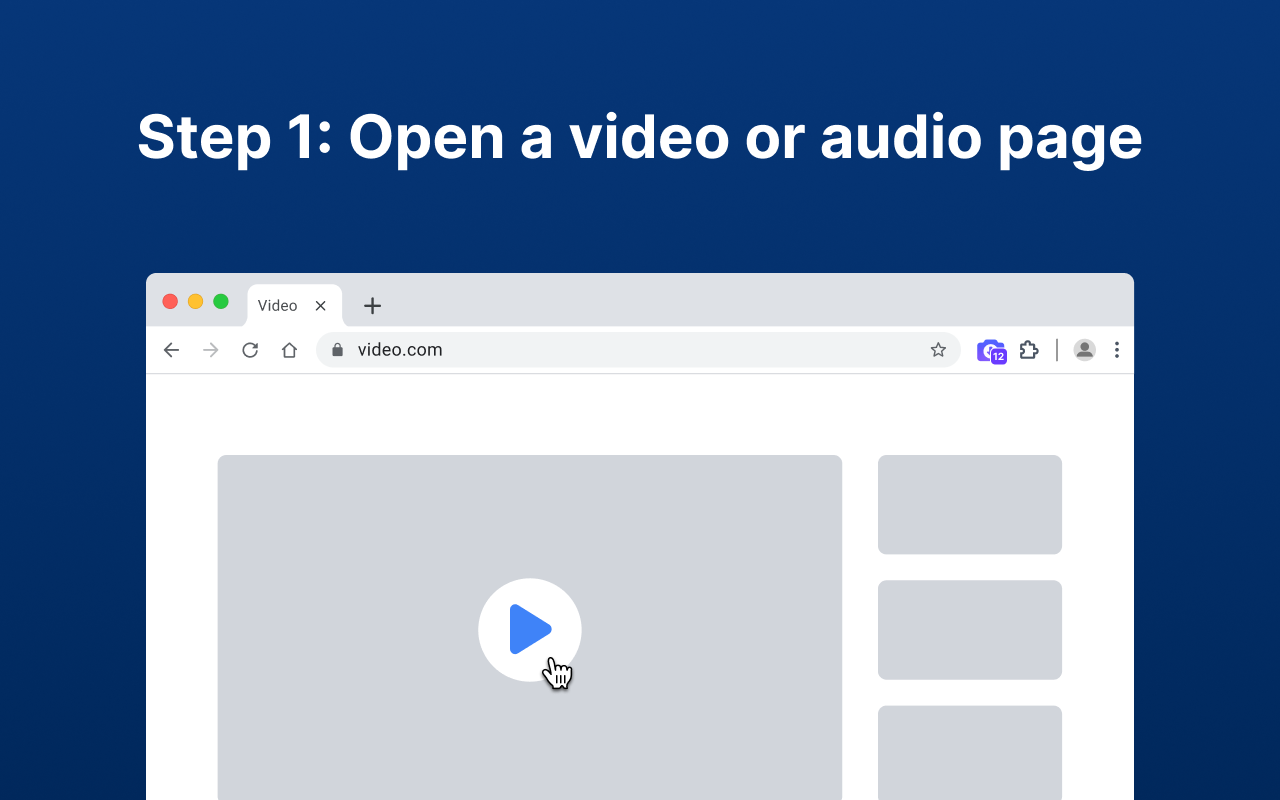Open the three-dot browser menu
This screenshot has width=1280, height=800.
(1116, 350)
